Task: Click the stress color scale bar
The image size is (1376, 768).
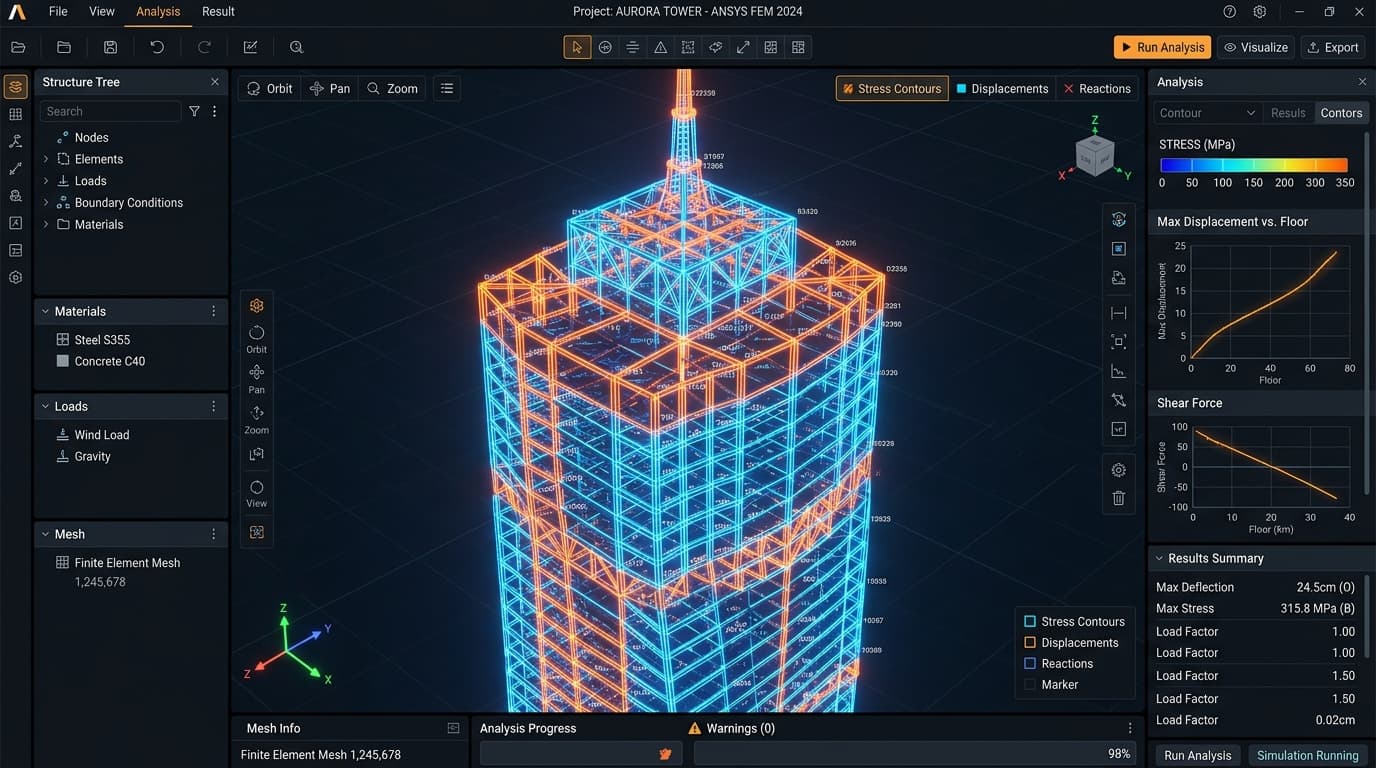Action: click(1254, 166)
